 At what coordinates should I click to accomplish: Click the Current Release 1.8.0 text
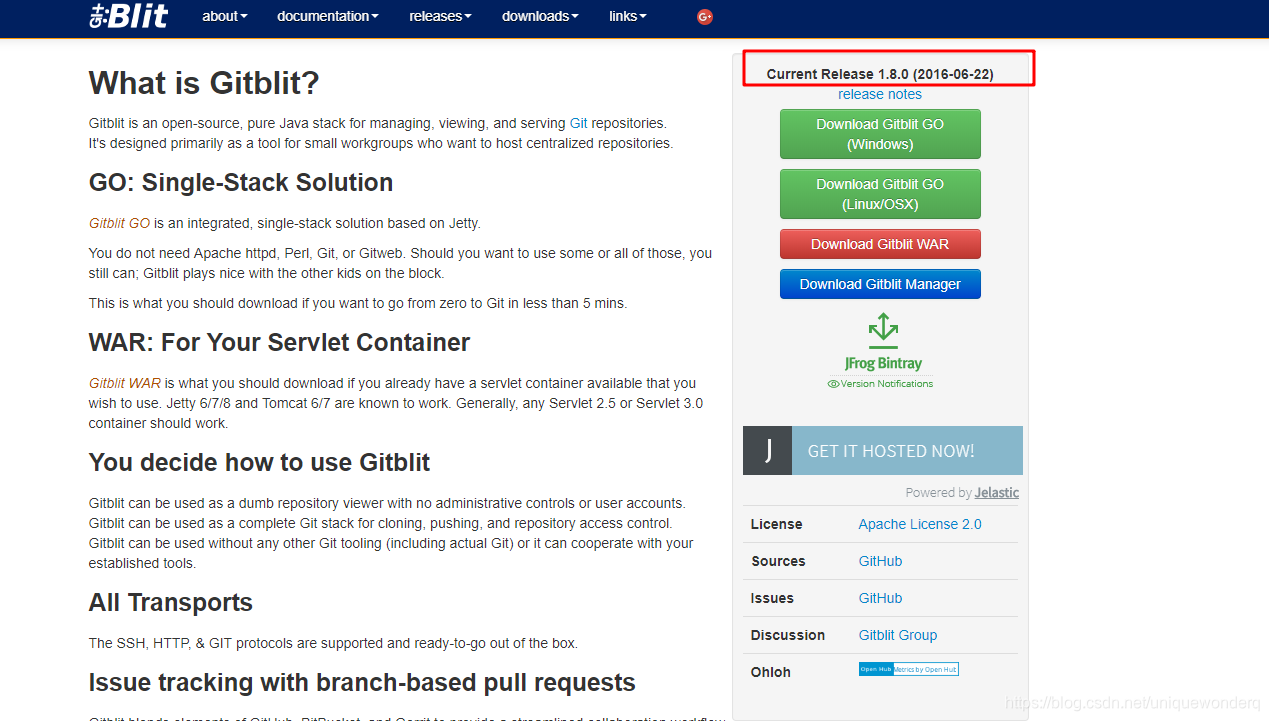click(x=880, y=74)
